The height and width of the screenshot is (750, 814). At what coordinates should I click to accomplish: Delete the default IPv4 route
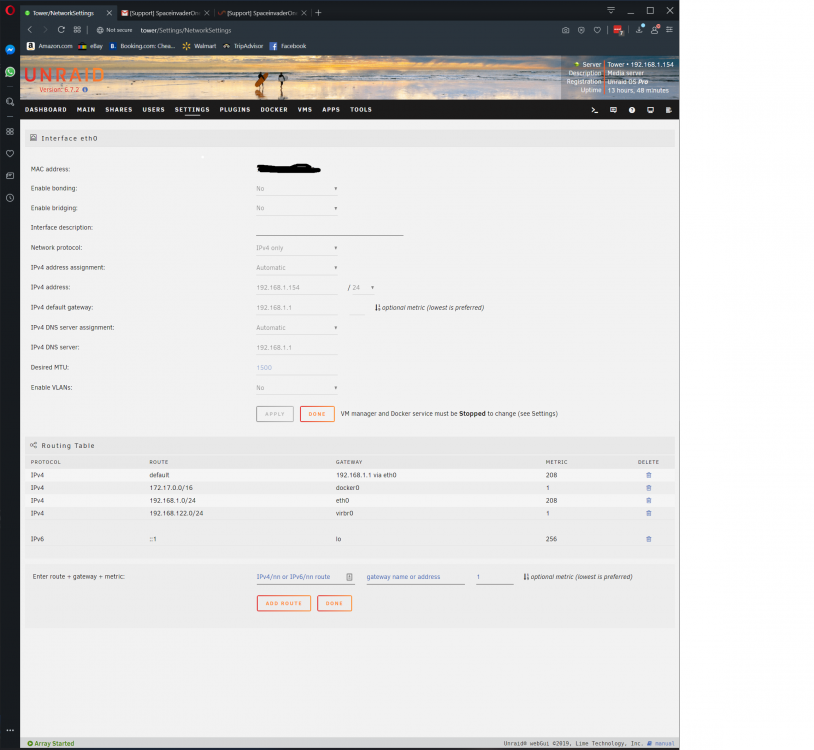point(648,475)
